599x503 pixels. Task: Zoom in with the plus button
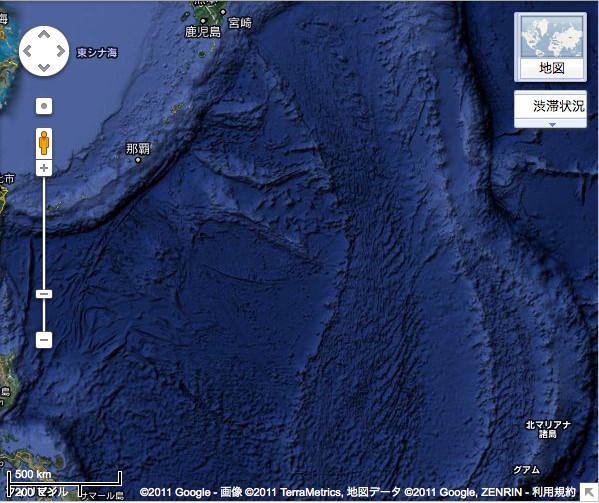point(44,168)
